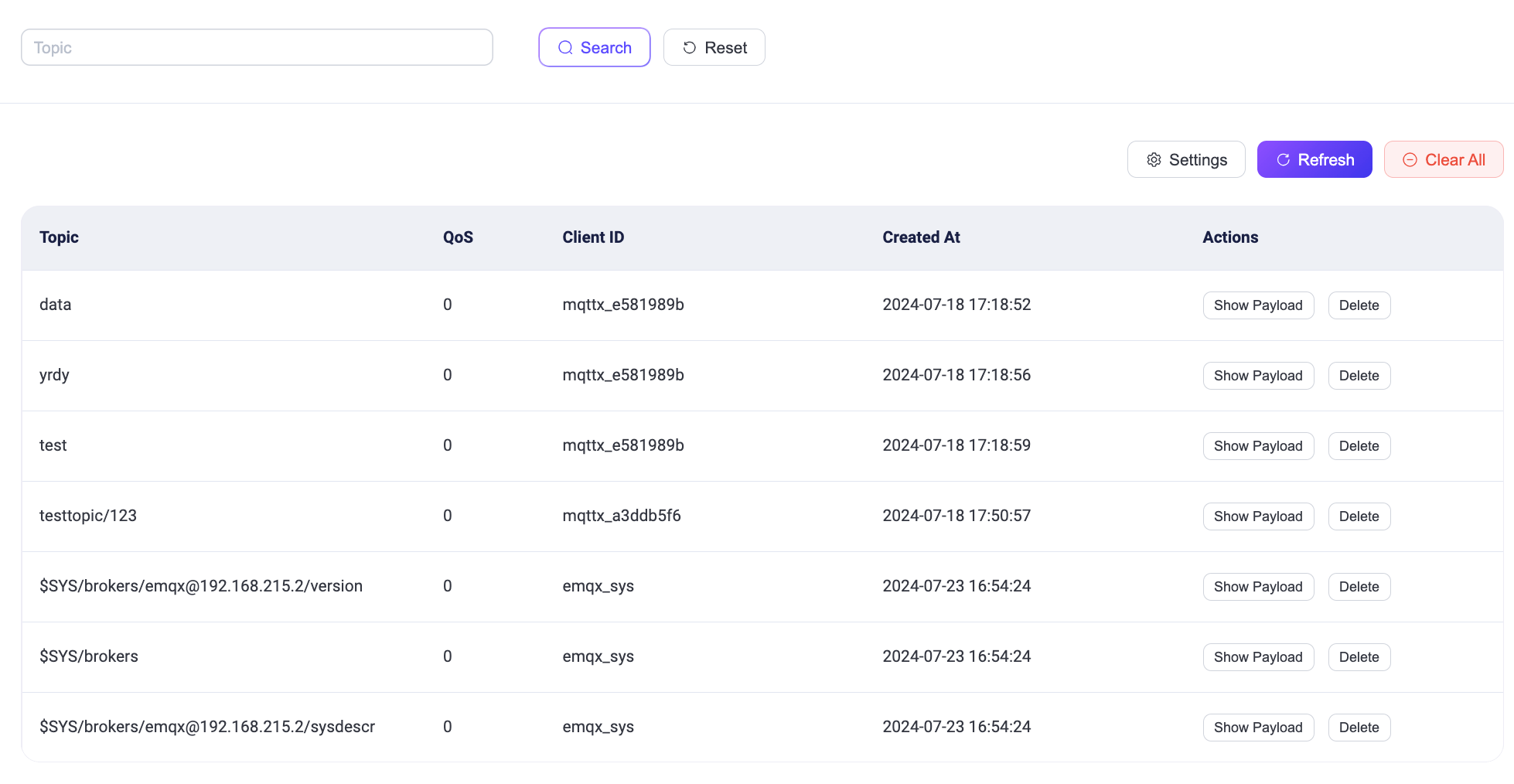The height and width of the screenshot is (784, 1514).
Task: Click the refresh icon in the Refresh button
Action: tap(1283, 160)
